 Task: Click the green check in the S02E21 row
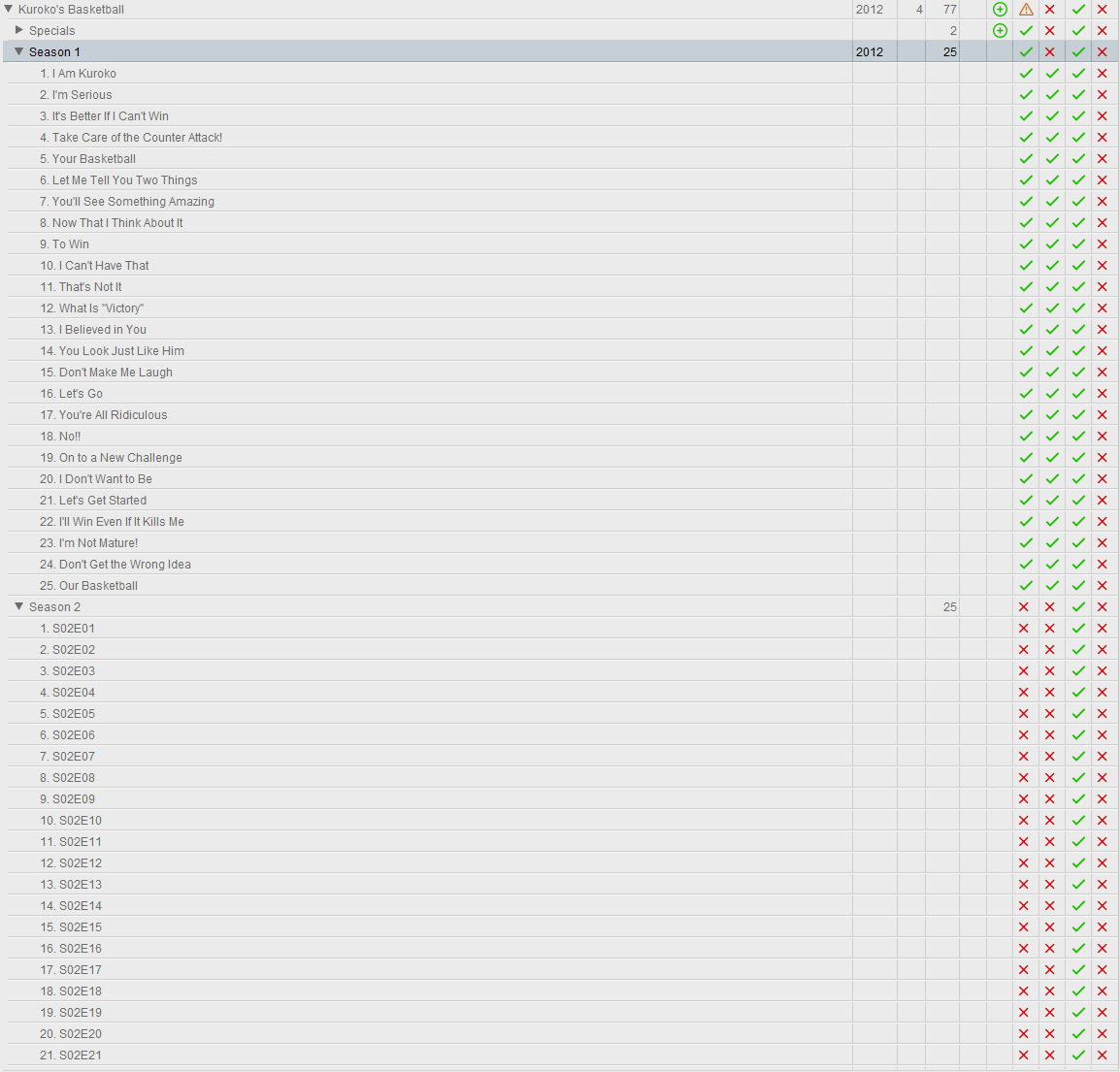pos(1078,1055)
